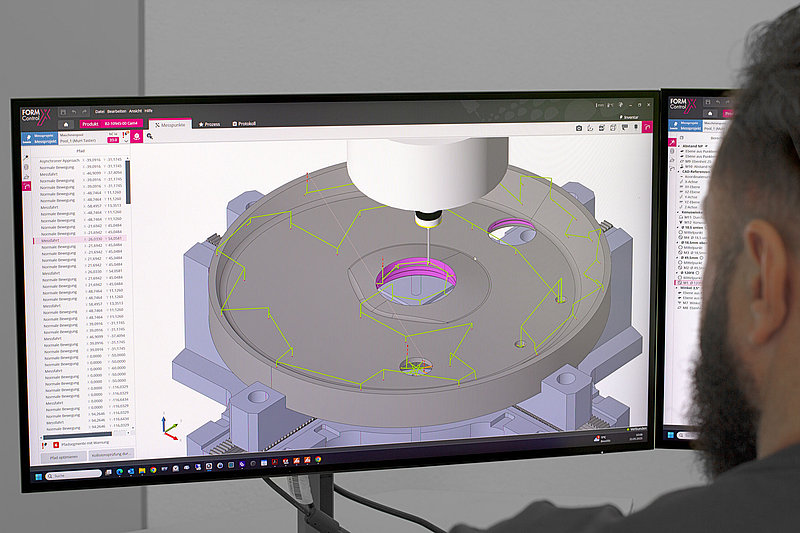Click the magnifier search icon in toolbar
Viewport: 800px width, 533px height.
point(149,136)
